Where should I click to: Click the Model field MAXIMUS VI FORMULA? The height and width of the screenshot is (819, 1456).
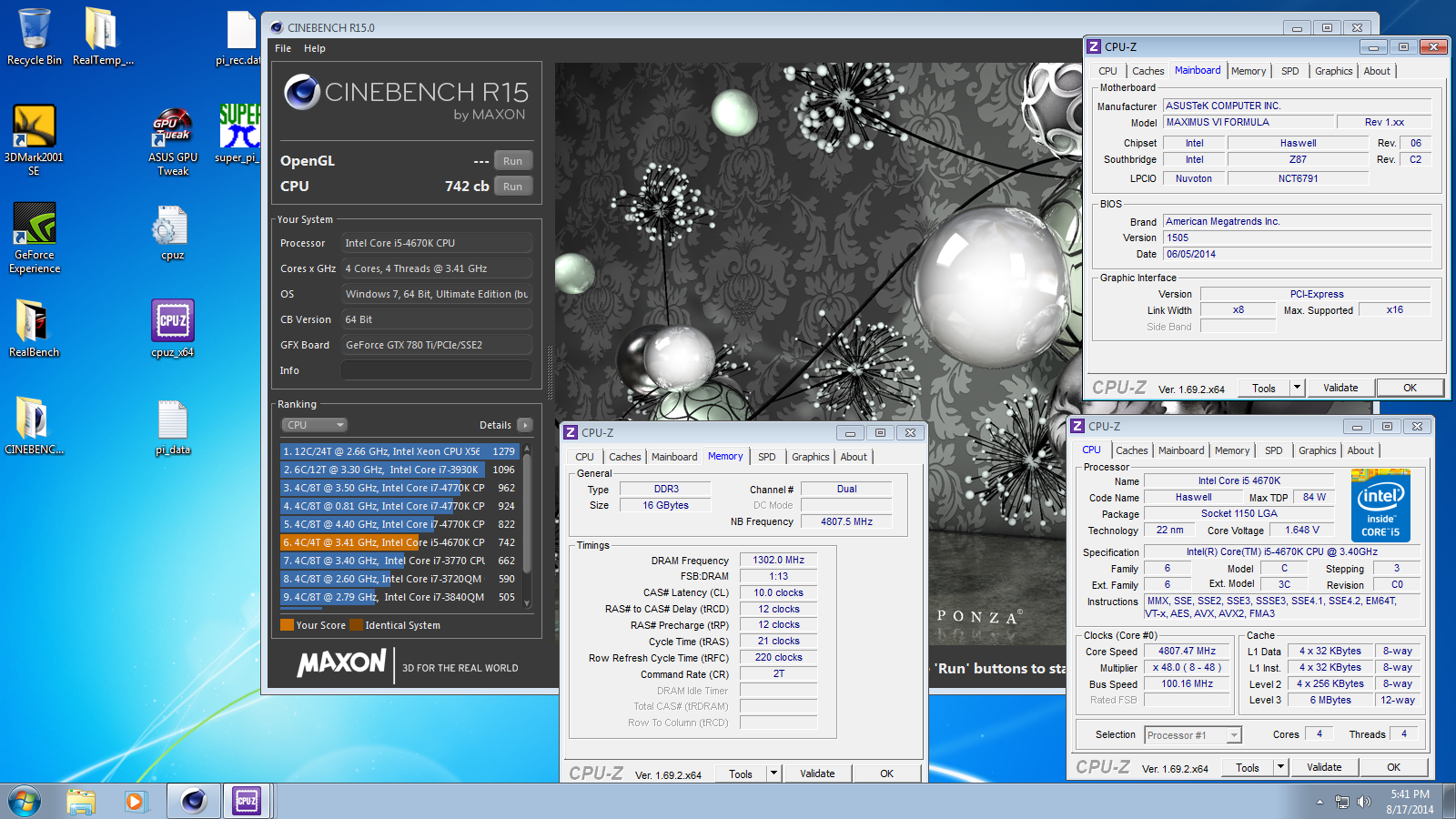[x=1248, y=122]
